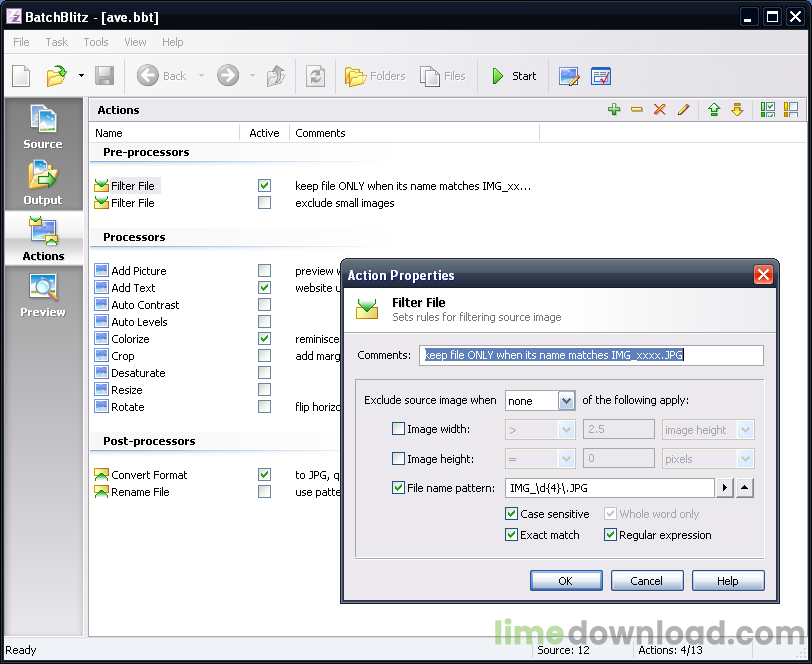
Task: Uncheck the Regular expression option
Action: tap(611, 535)
